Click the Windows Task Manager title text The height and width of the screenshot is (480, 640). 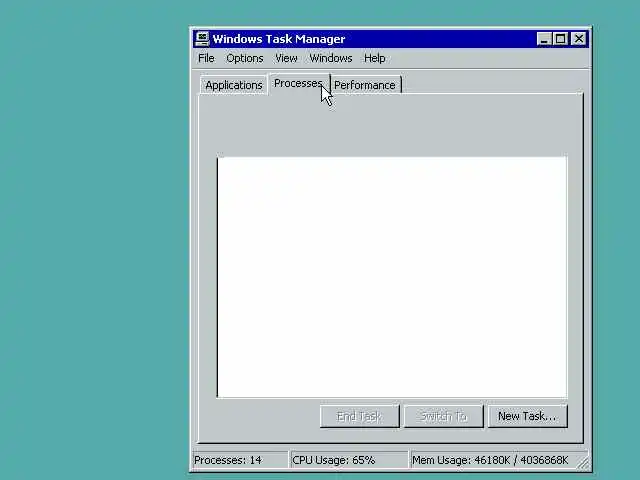click(x=279, y=39)
